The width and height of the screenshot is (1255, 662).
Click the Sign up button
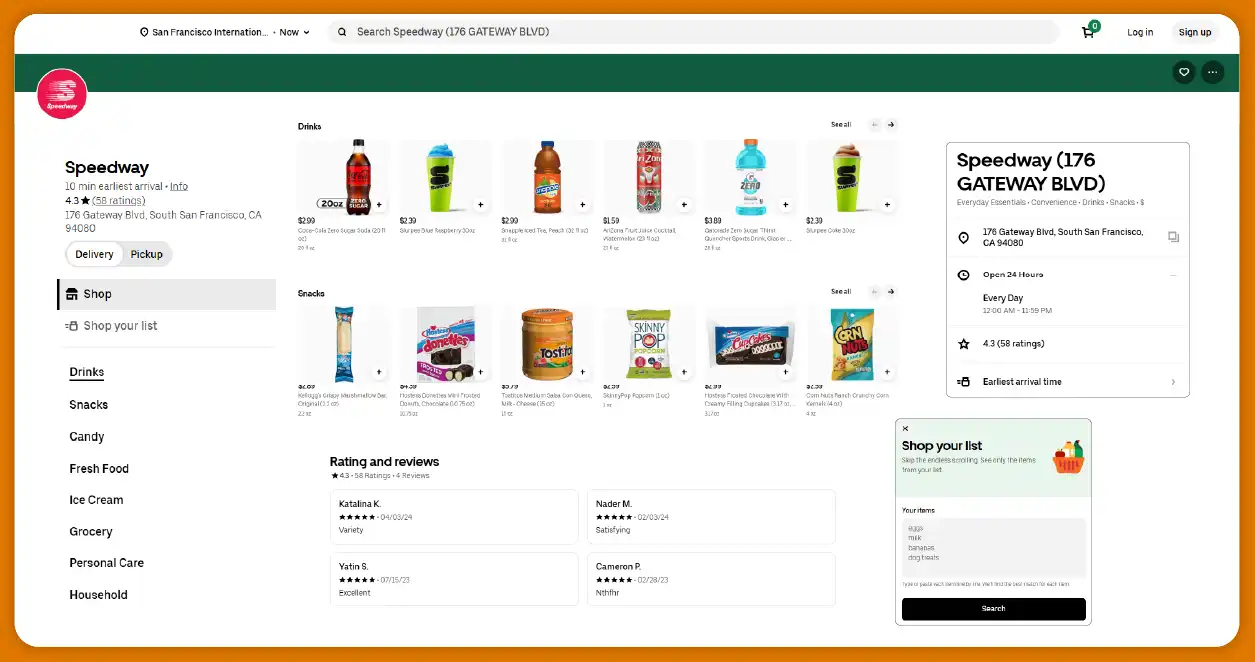click(1195, 31)
